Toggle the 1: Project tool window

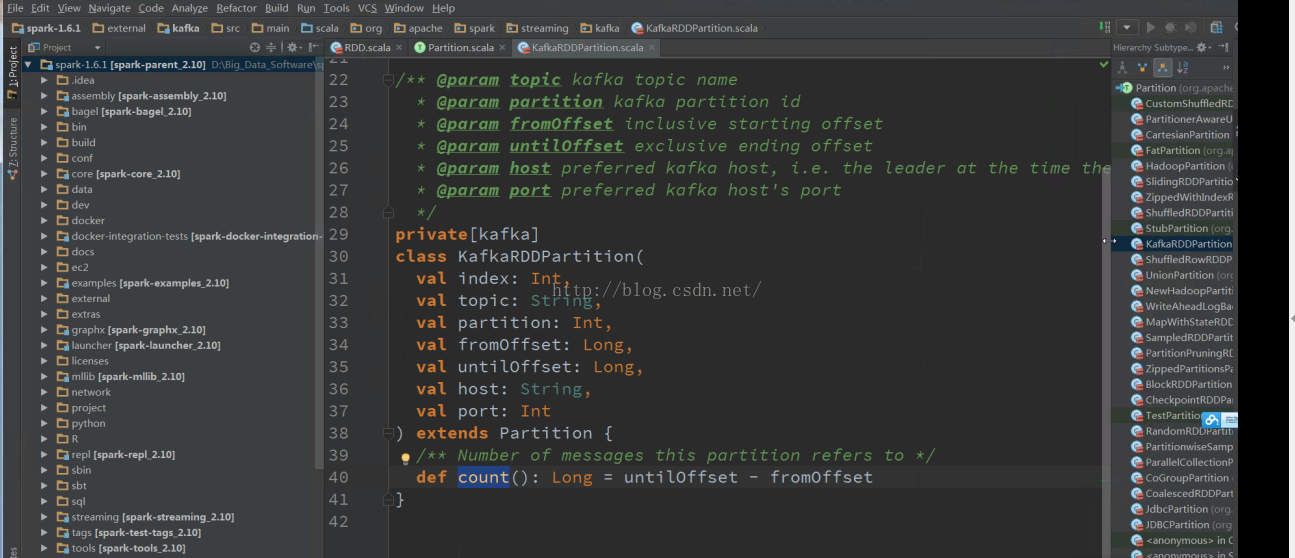click(12, 73)
